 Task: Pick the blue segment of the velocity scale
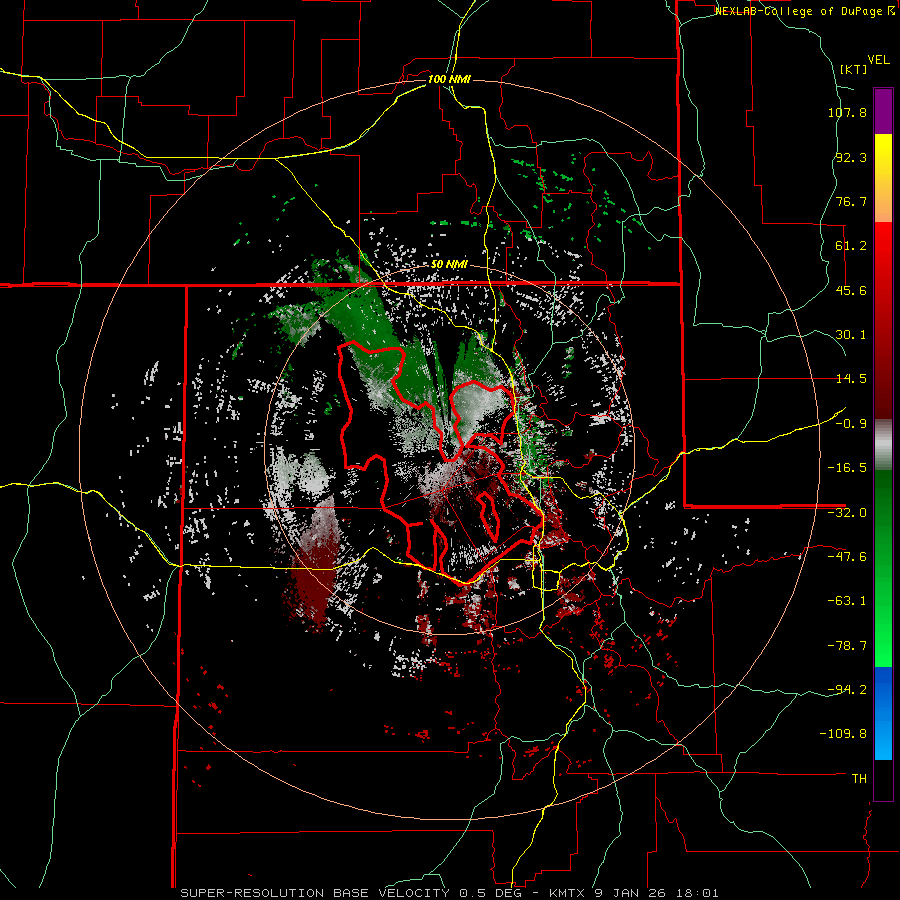point(883,713)
